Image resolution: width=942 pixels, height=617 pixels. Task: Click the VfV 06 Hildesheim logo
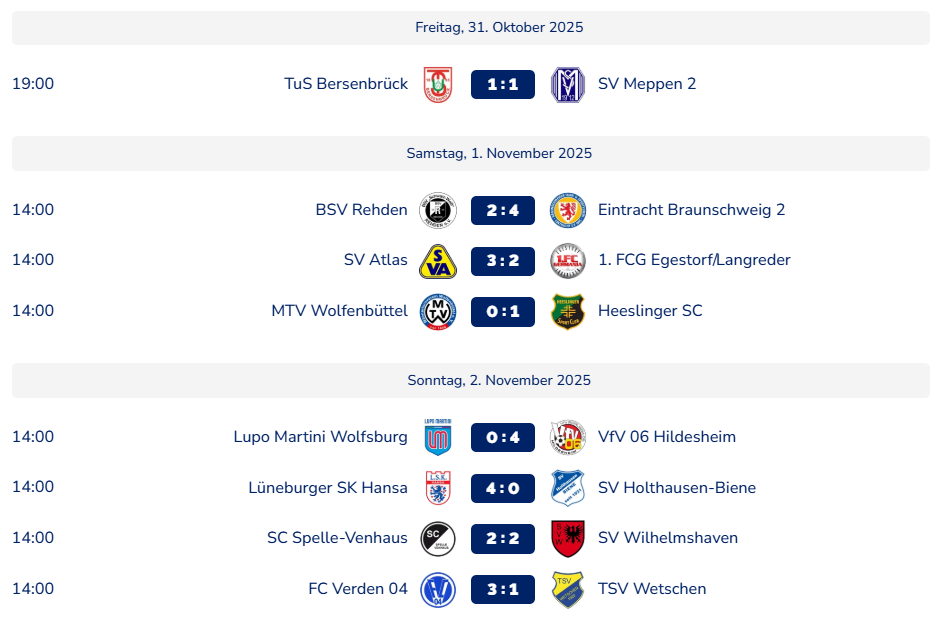pyautogui.click(x=567, y=437)
